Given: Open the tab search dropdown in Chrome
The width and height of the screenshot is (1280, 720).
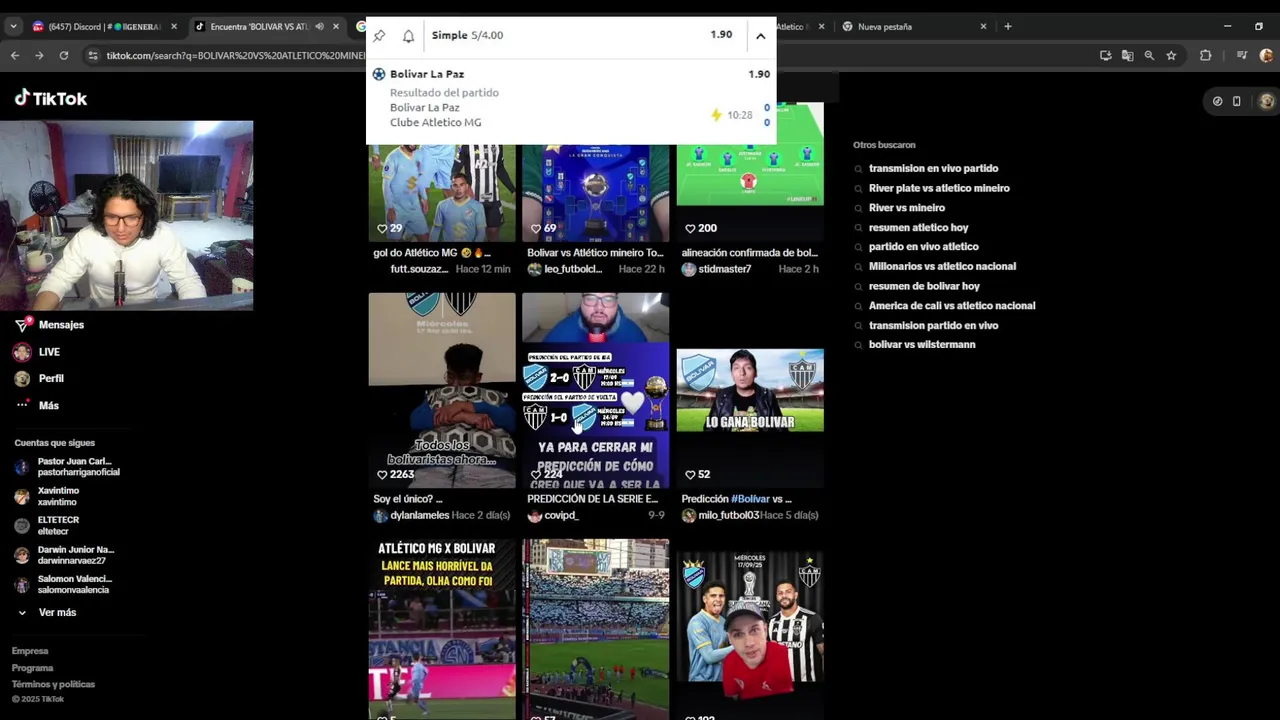Looking at the screenshot, I should tap(13, 27).
